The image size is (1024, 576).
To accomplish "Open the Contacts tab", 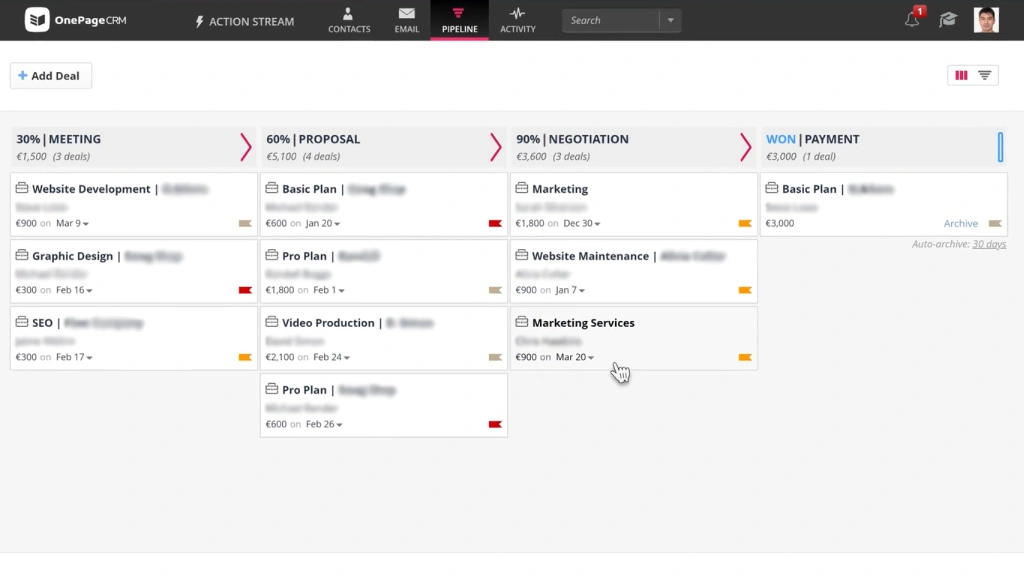I will [349, 20].
